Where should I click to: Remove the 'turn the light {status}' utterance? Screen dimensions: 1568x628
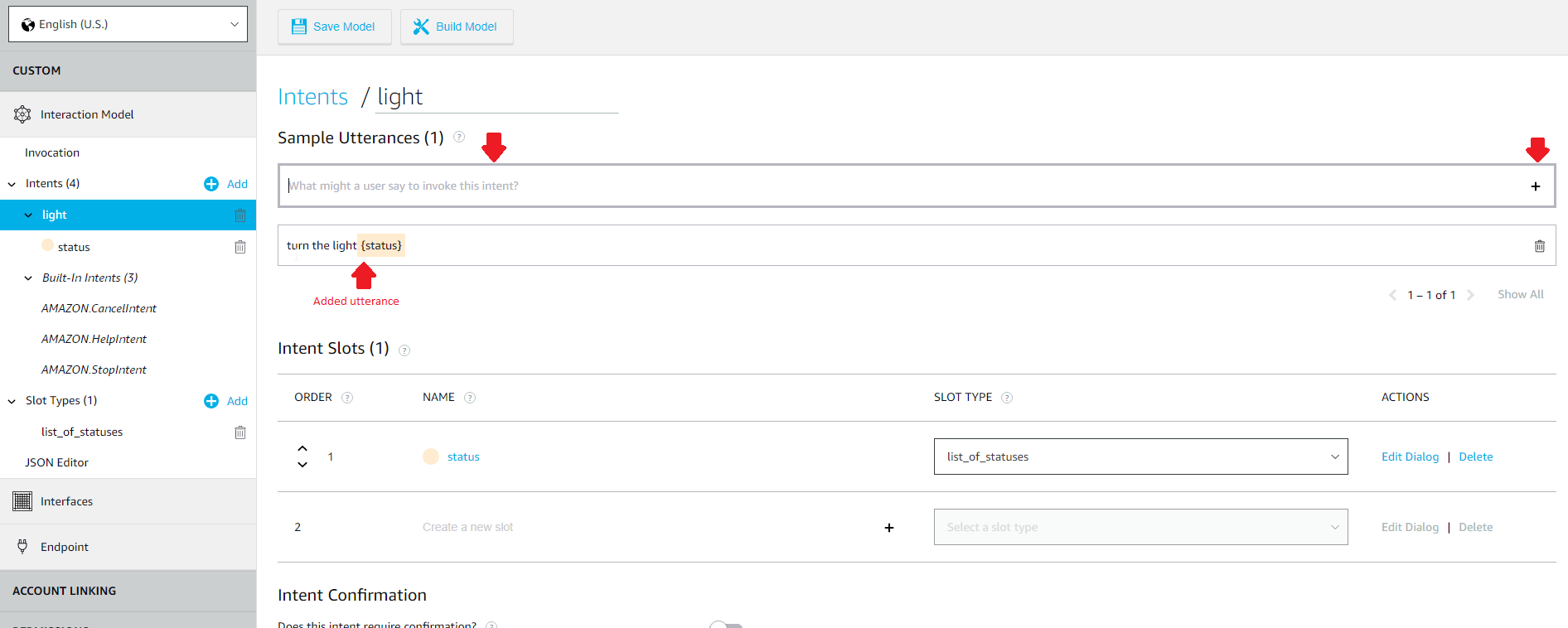click(x=1539, y=246)
